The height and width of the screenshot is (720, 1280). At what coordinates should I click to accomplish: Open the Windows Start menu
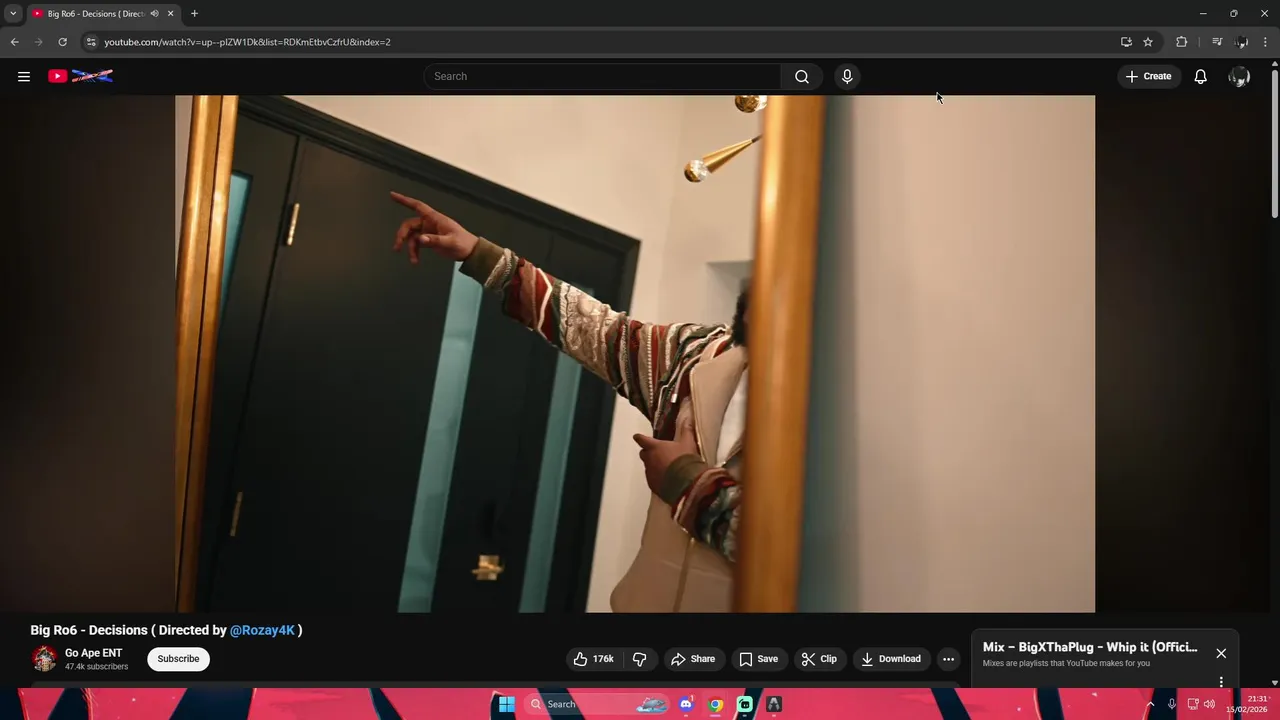(507, 704)
